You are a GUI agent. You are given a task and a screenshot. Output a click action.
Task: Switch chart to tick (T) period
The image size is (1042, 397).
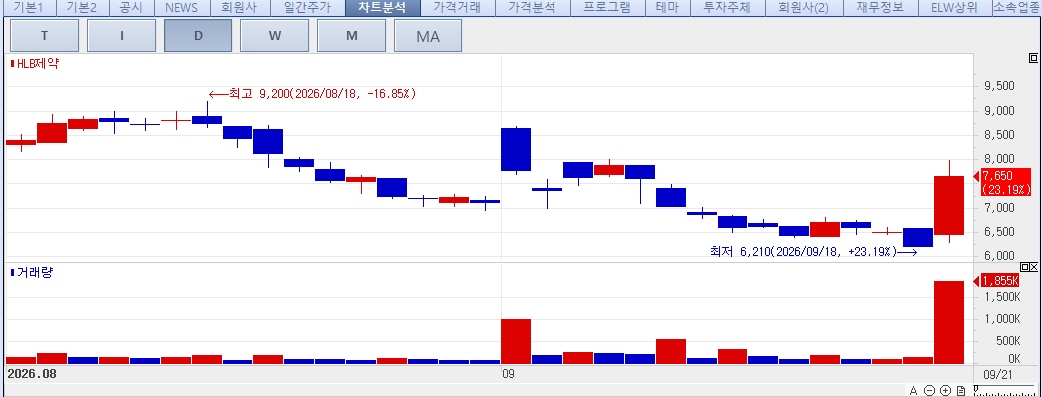click(x=45, y=36)
